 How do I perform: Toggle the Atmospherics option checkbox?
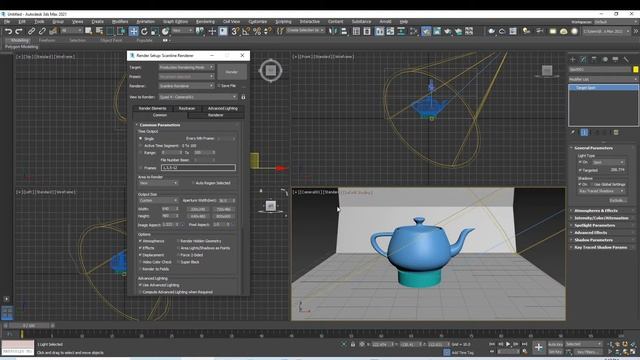141,241
